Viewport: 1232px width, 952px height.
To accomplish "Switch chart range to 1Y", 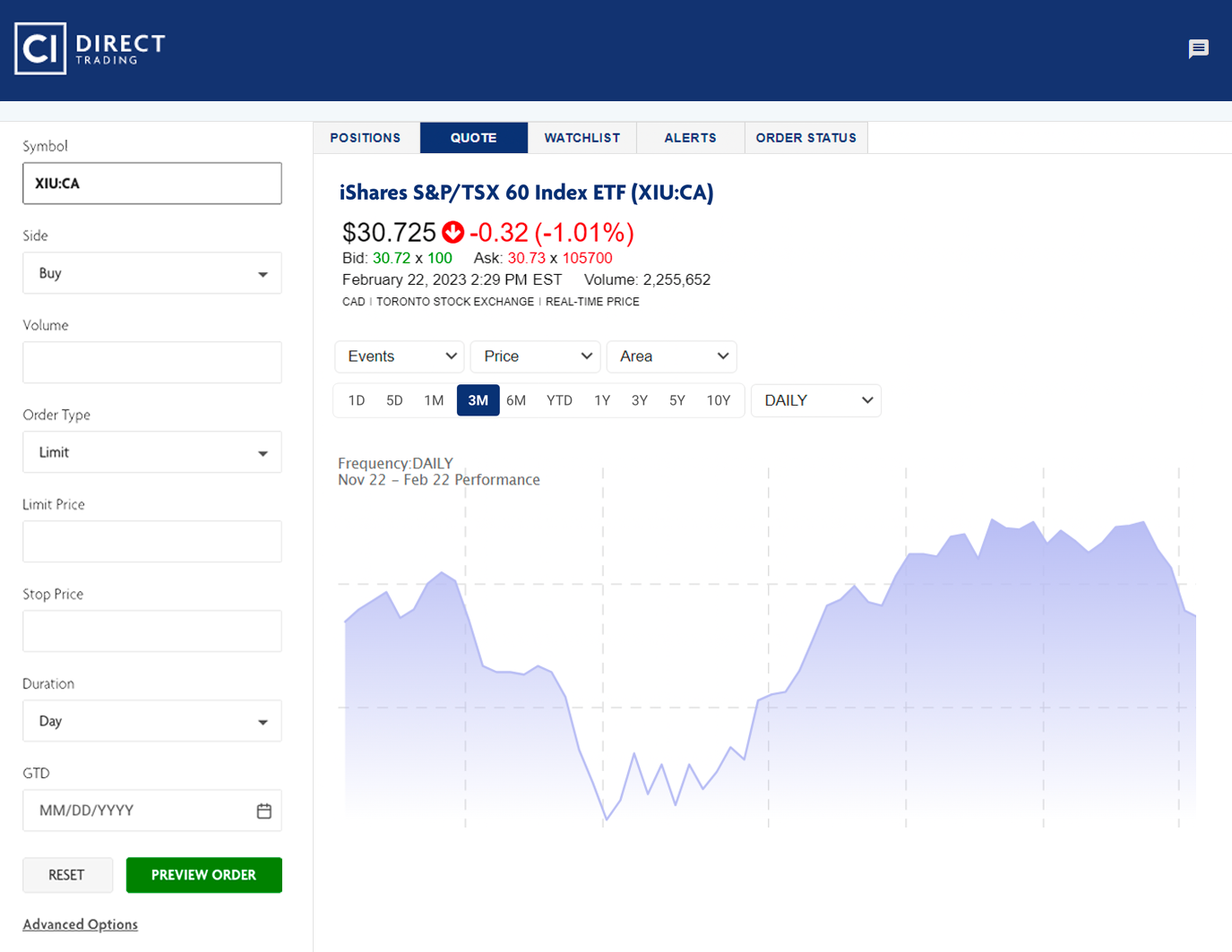I will 602,400.
